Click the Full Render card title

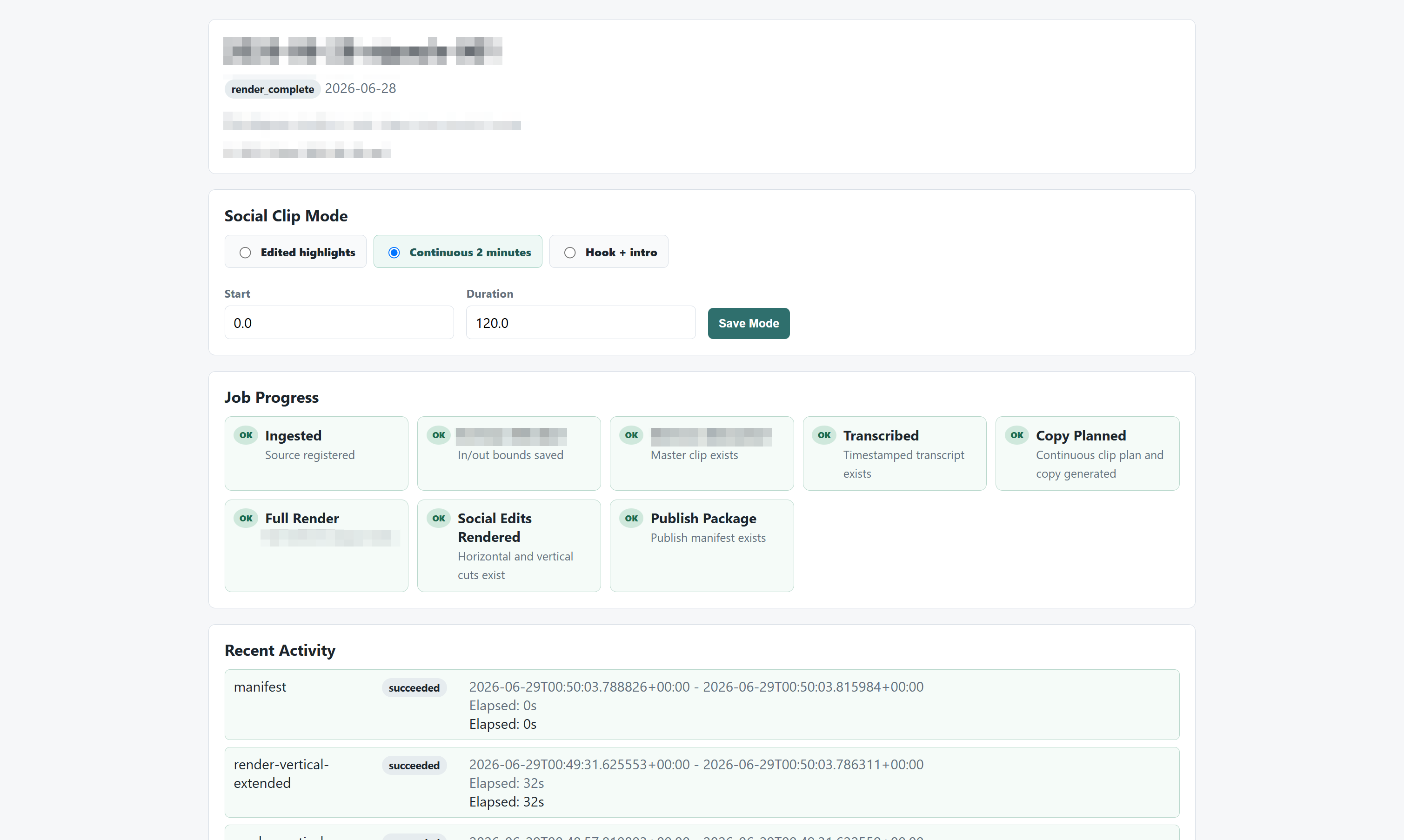tap(302, 518)
